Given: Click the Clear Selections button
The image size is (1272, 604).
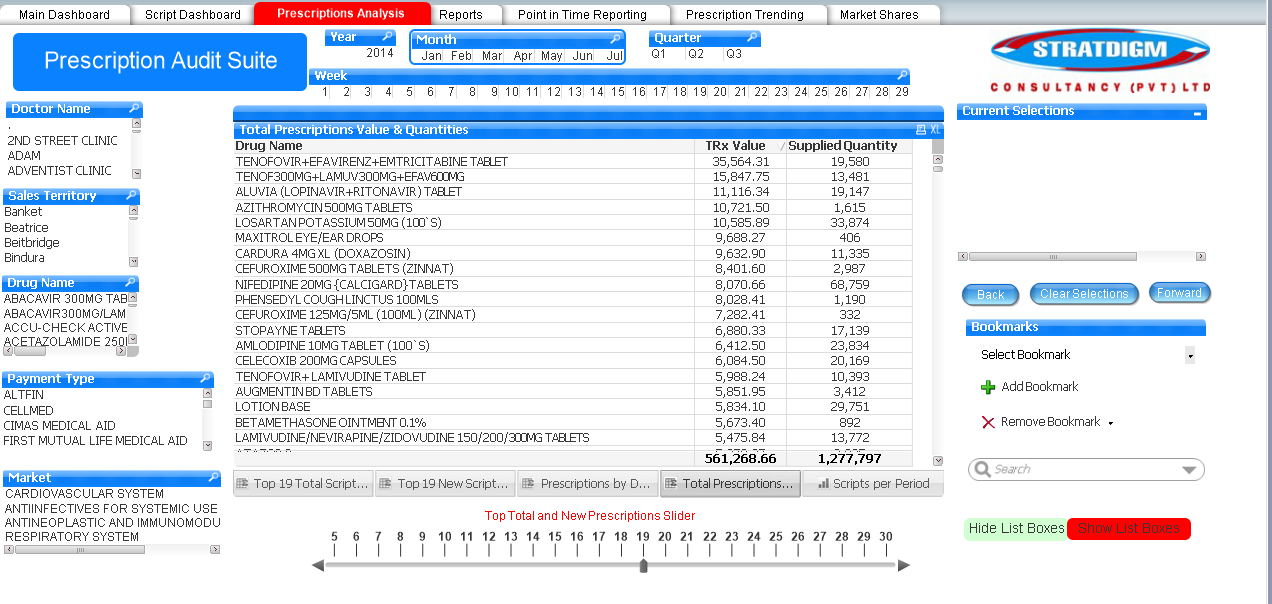Looking at the screenshot, I should (1084, 294).
